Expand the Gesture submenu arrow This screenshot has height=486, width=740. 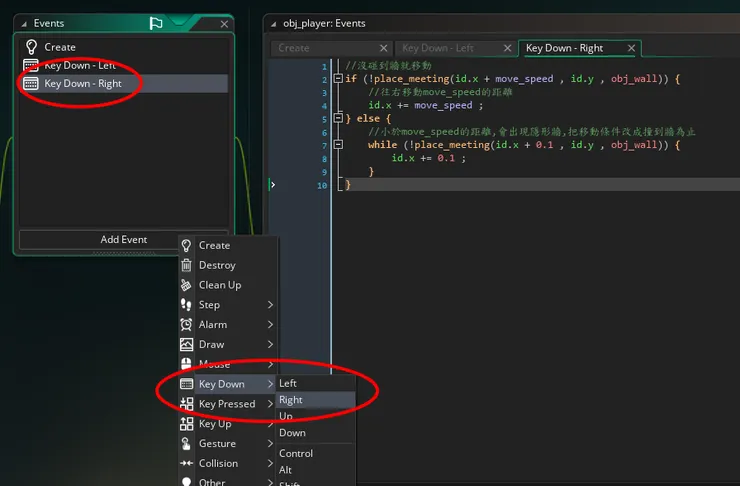pyautogui.click(x=270, y=444)
